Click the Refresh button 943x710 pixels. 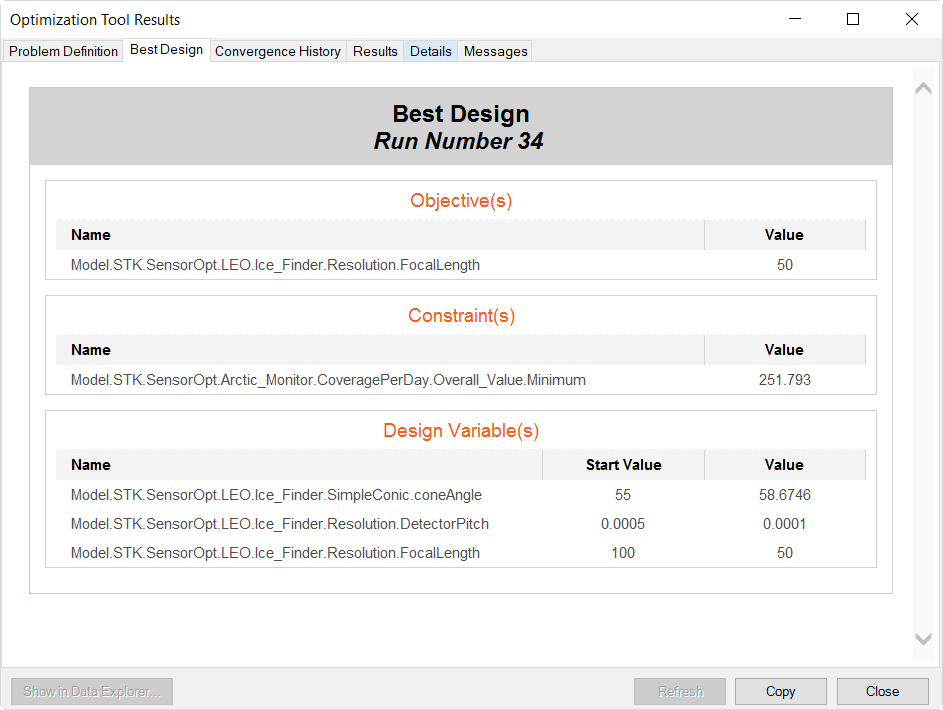pyautogui.click(x=680, y=691)
